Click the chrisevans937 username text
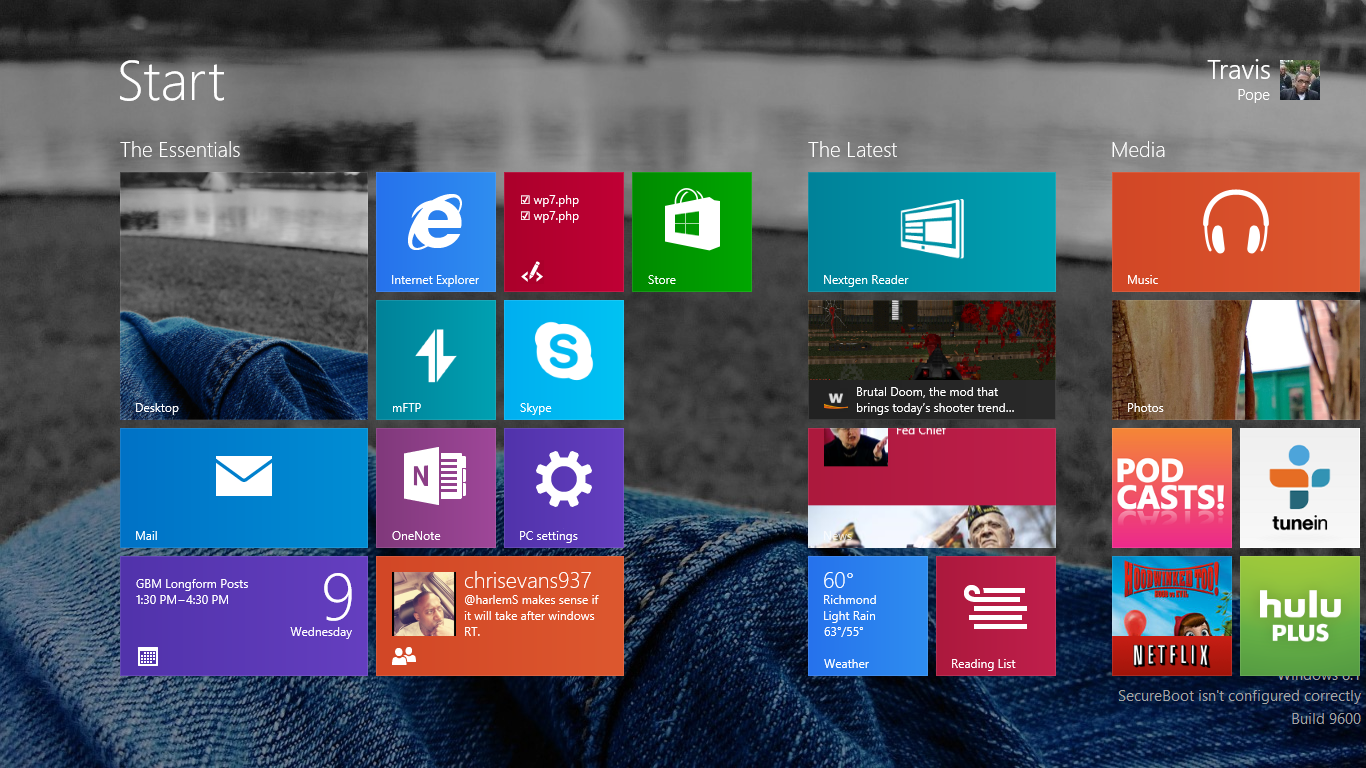This screenshot has width=1366, height=768. coord(528,580)
